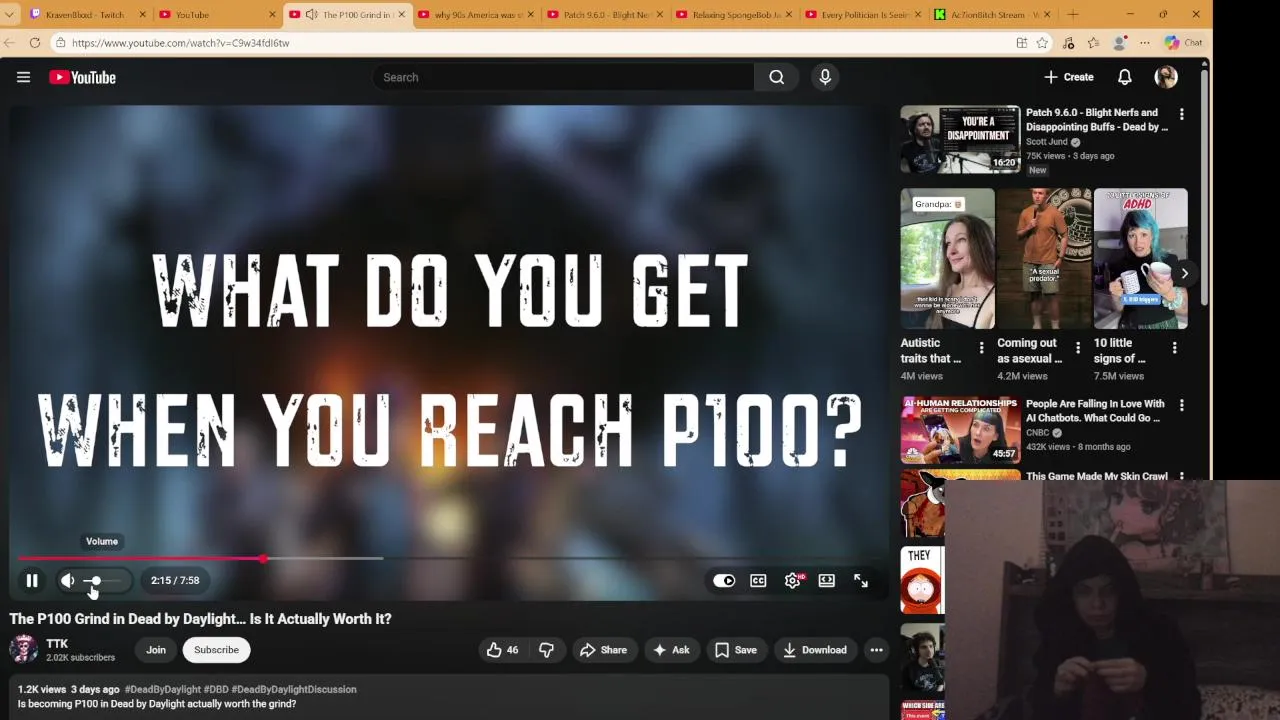1280x720 pixels.
Task: Join the TTK channel membership
Action: pyautogui.click(x=156, y=650)
